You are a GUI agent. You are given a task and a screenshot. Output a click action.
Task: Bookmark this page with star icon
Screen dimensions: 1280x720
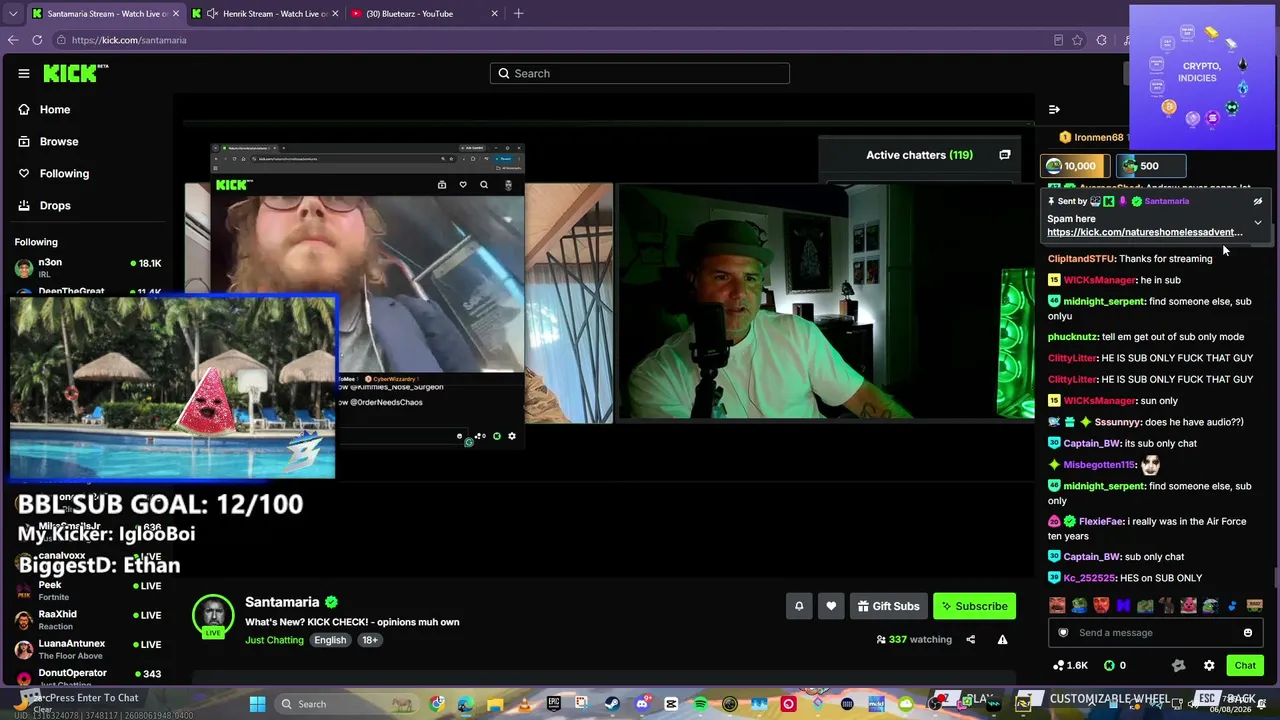(x=1077, y=40)
